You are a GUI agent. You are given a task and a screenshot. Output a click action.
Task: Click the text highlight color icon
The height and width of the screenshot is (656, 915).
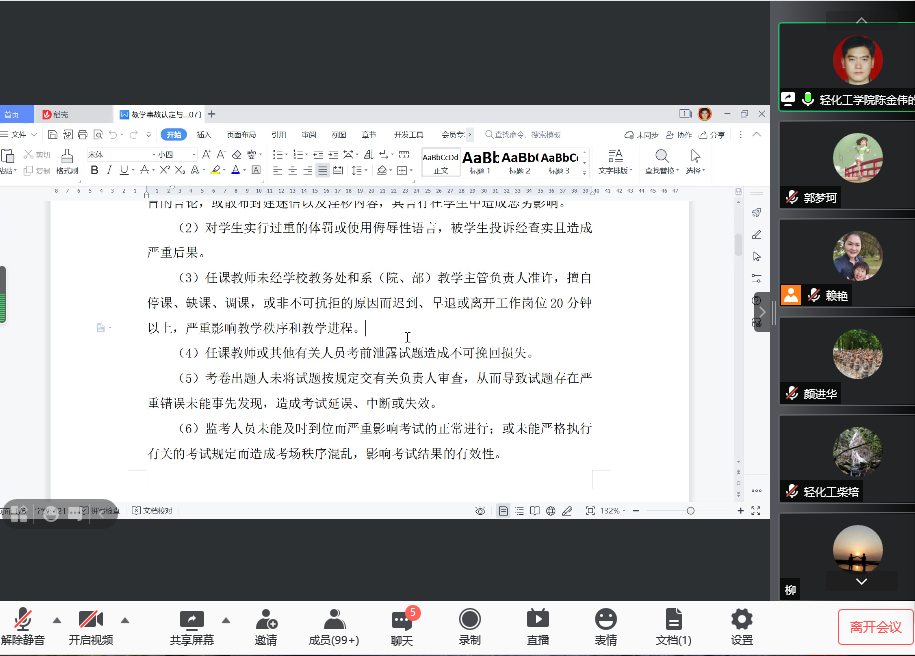[x=216, y=169]
